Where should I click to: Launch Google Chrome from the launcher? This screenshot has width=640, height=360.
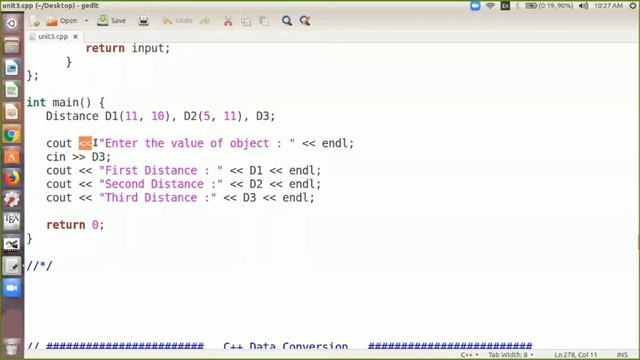pyautogui.click(x=11, y=134)
